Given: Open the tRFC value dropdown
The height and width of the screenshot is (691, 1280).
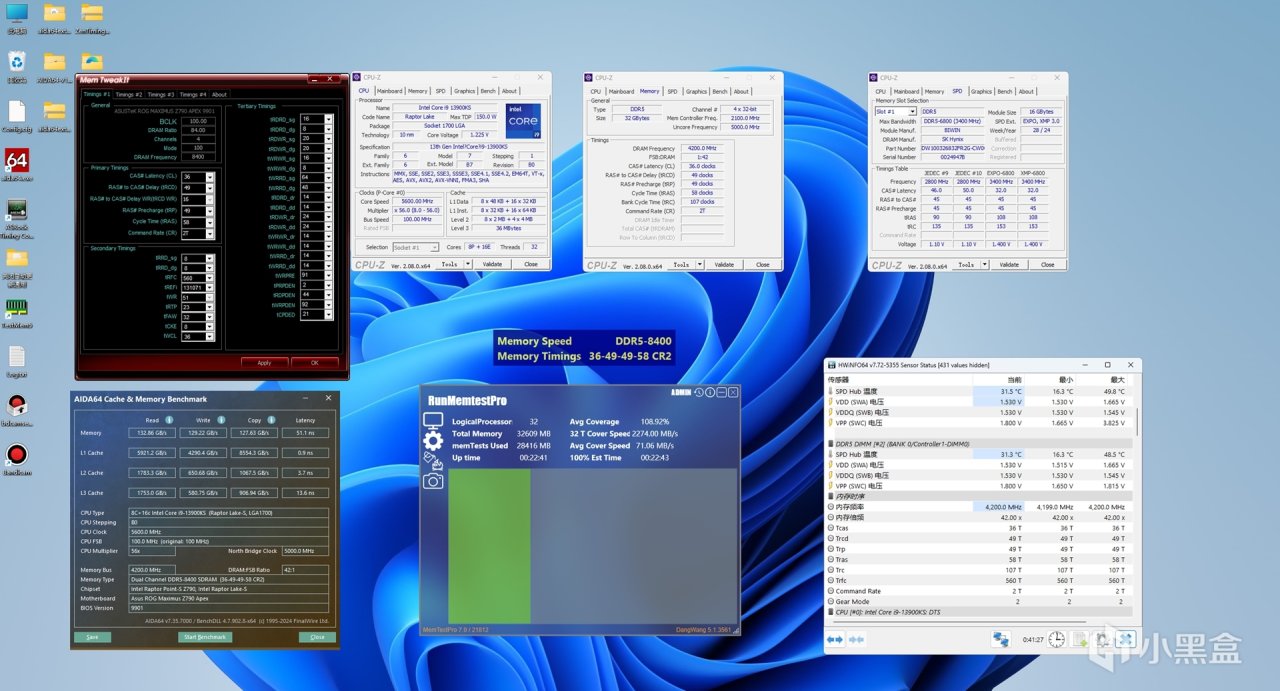Looking at the screenshot, I should click(x=212, y=279).
